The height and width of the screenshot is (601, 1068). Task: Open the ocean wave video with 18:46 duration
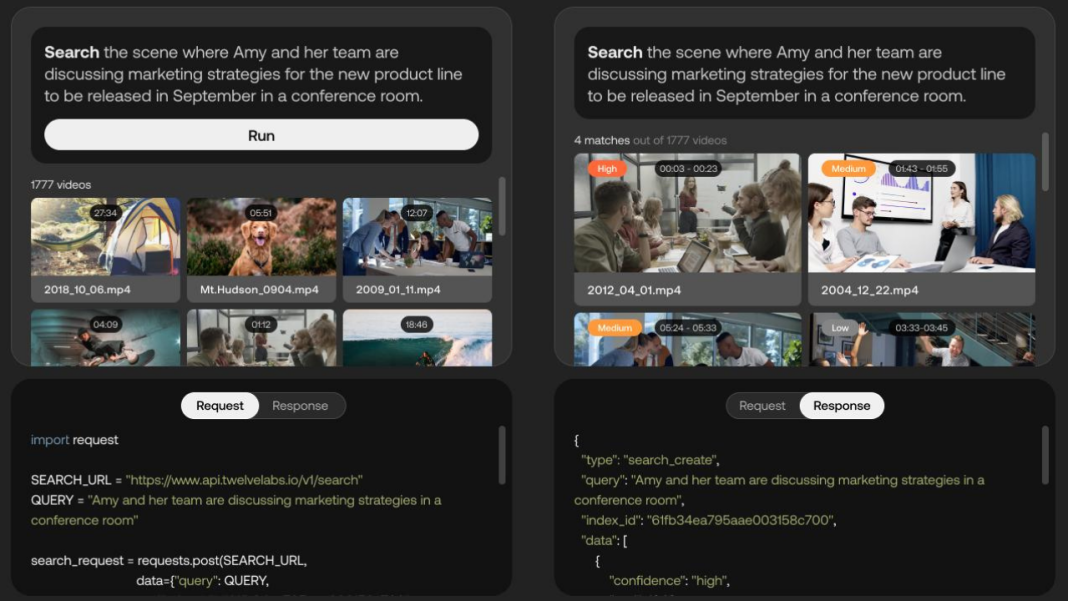pyautogui.click(x=417, y=338)
